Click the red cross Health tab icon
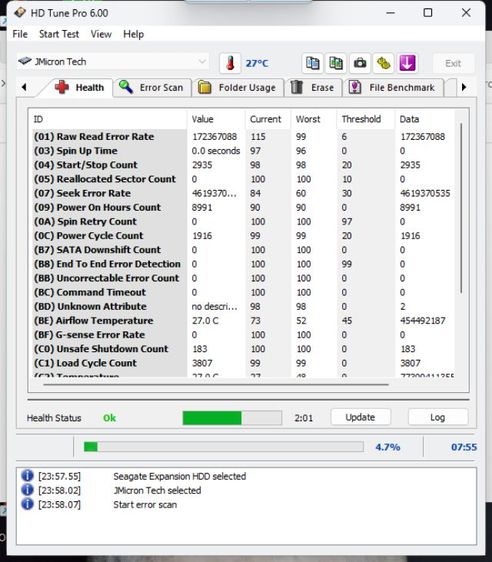This screenshot has width=492, height=562. (x=62, y=87)
